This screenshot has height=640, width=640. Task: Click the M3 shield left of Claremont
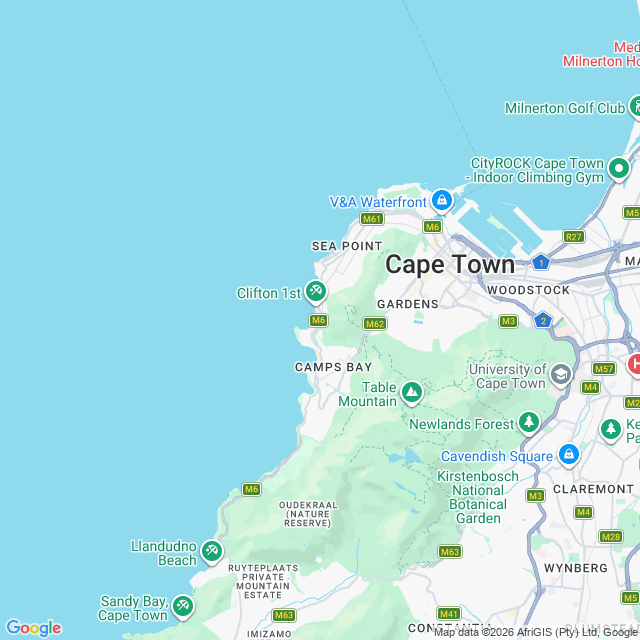pyautogui.click(x=535, y=496)
